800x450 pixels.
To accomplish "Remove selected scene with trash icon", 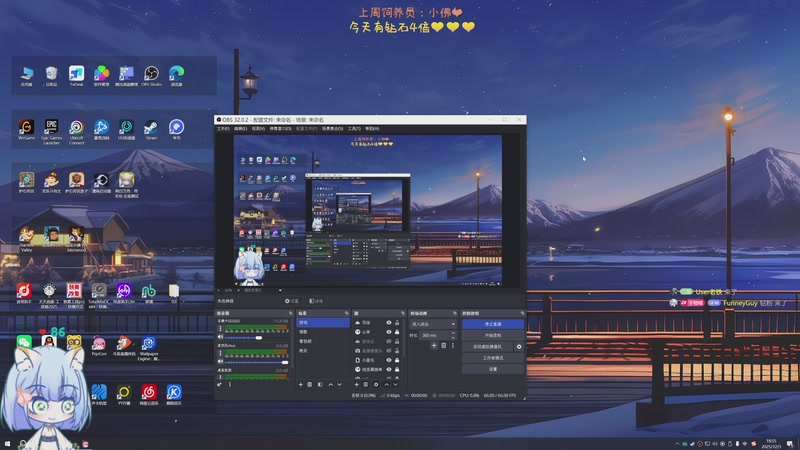I will 310,385.
